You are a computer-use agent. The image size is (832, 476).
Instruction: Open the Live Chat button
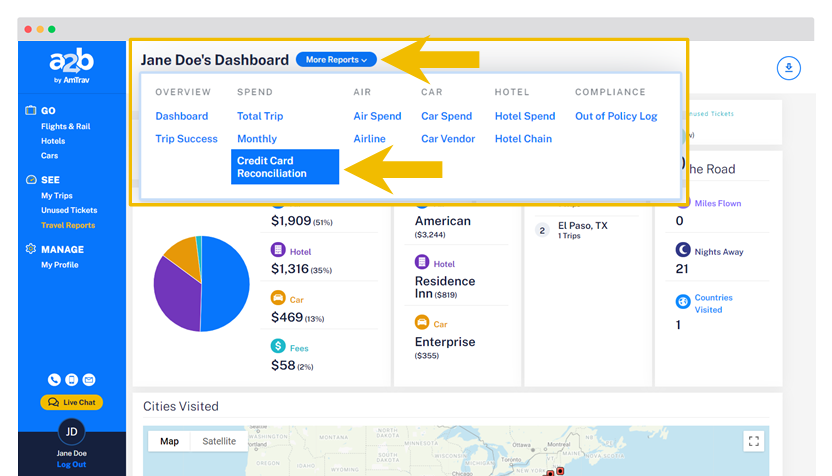point(71,402)
